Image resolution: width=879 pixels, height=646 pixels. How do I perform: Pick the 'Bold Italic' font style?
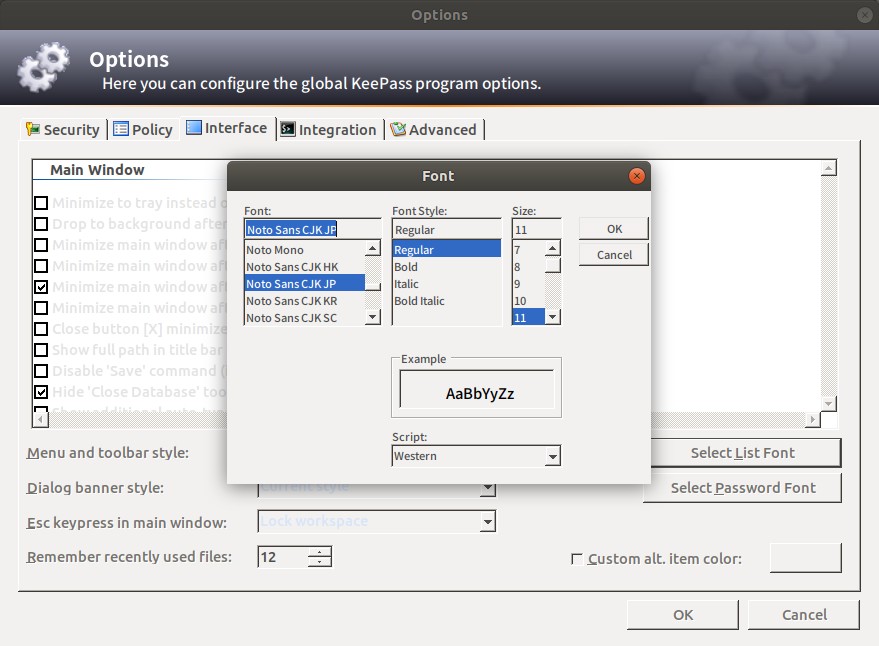[447, 301]
